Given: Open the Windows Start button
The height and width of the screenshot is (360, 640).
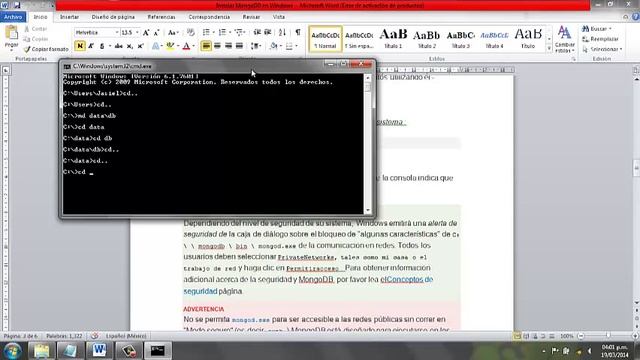Looking at the screenshot, I should (12, 351).
